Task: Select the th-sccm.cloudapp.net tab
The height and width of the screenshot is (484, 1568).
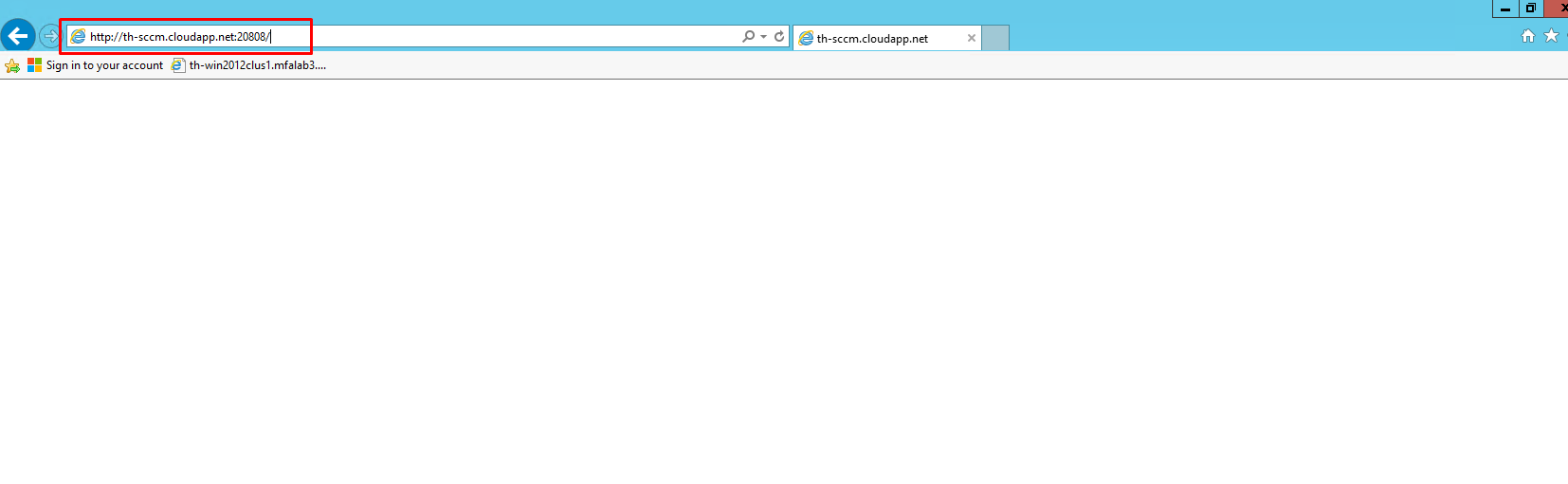Action: pos(886,39)
